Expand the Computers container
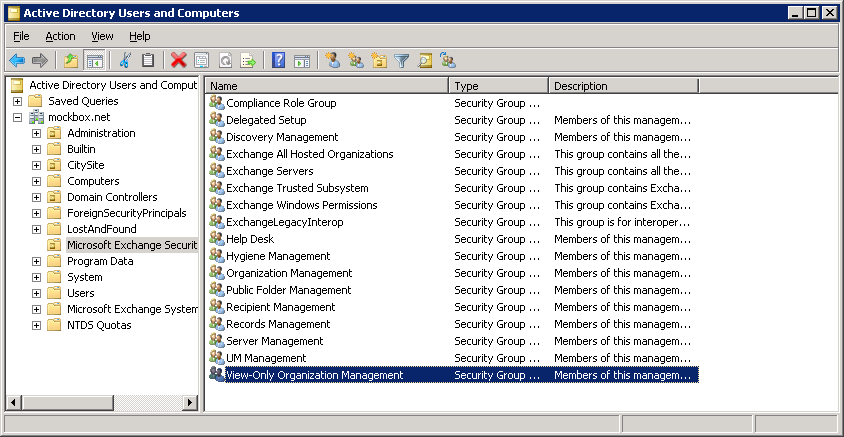The height and width of the screenshot is (437, 844). (x=36, y=181)
